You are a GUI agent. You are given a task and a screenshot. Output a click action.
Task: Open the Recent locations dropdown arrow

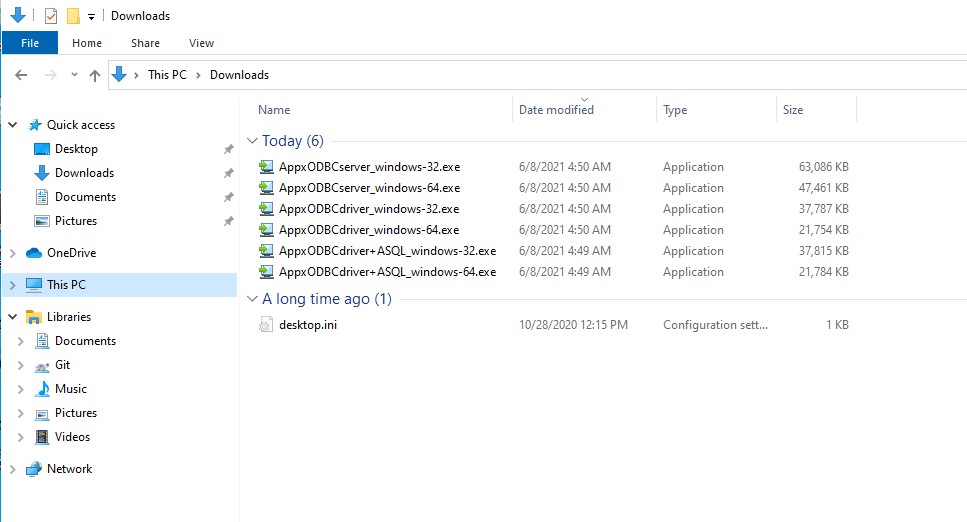(74, 75)
